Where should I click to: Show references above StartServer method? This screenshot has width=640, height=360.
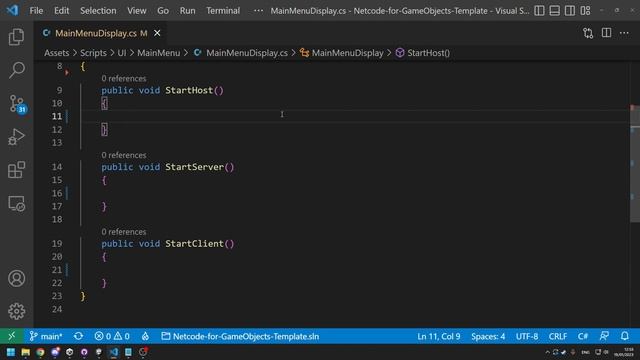(124, 155)
